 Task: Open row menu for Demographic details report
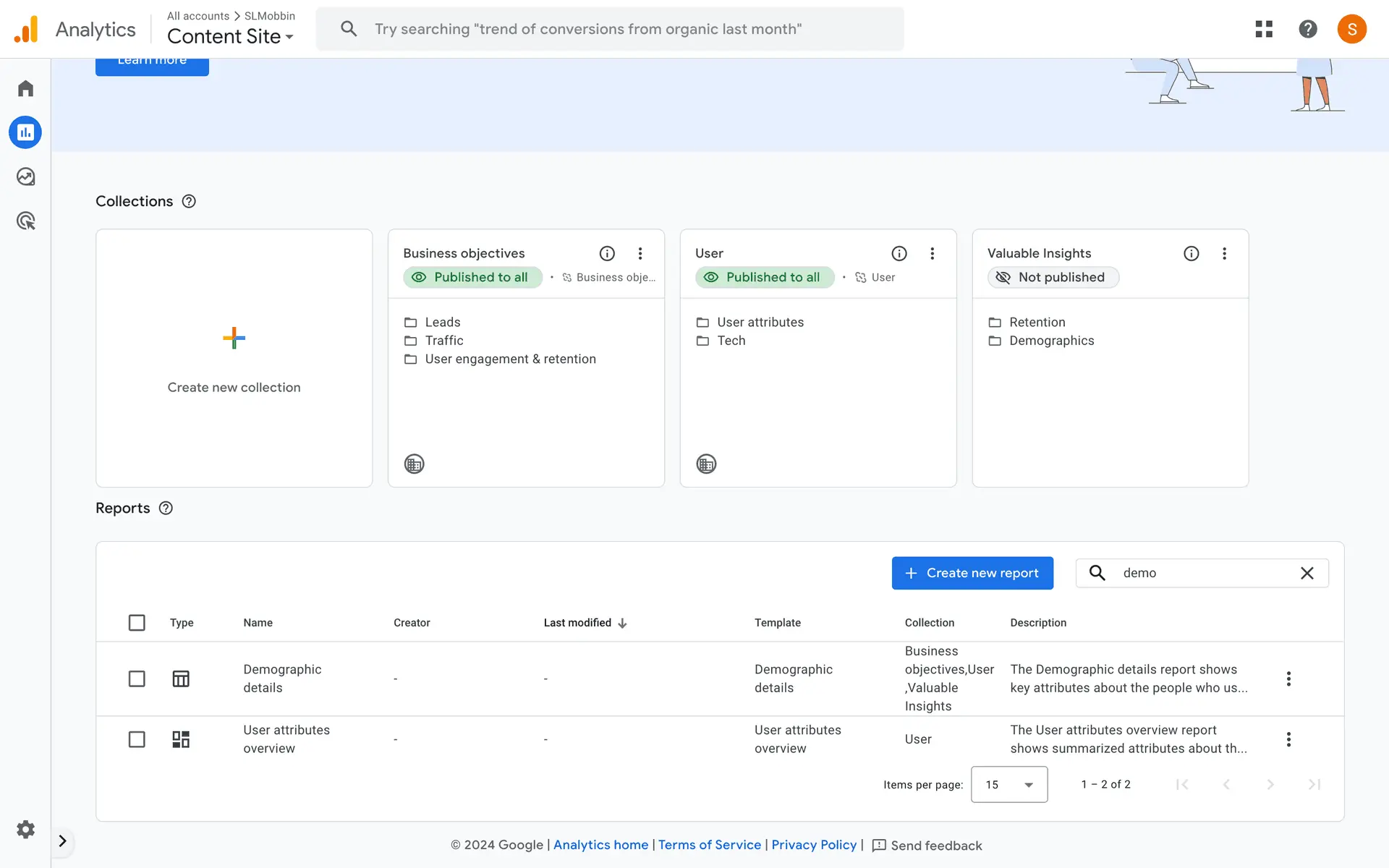1288,678
